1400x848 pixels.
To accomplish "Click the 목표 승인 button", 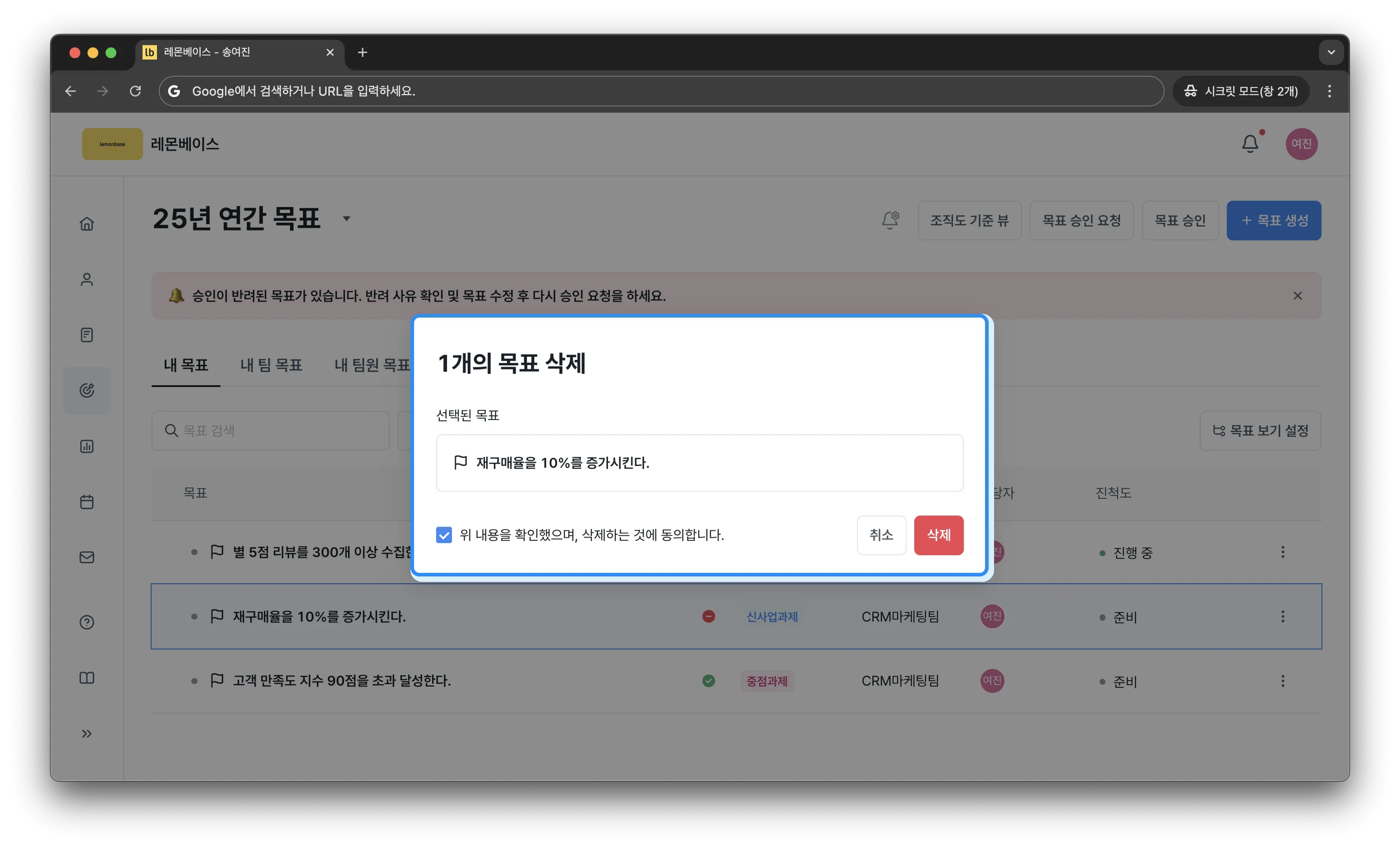I will click(1180, 221).
